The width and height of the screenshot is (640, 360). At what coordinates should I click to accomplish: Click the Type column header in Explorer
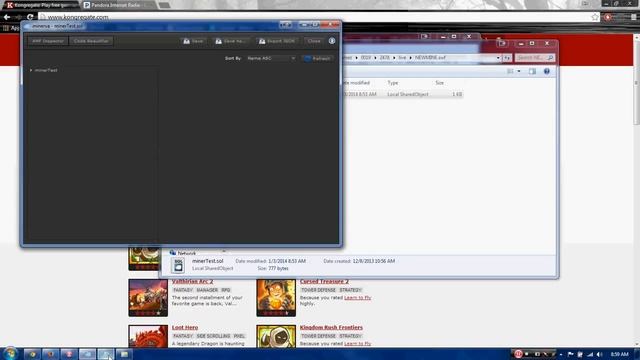(393, 83)
